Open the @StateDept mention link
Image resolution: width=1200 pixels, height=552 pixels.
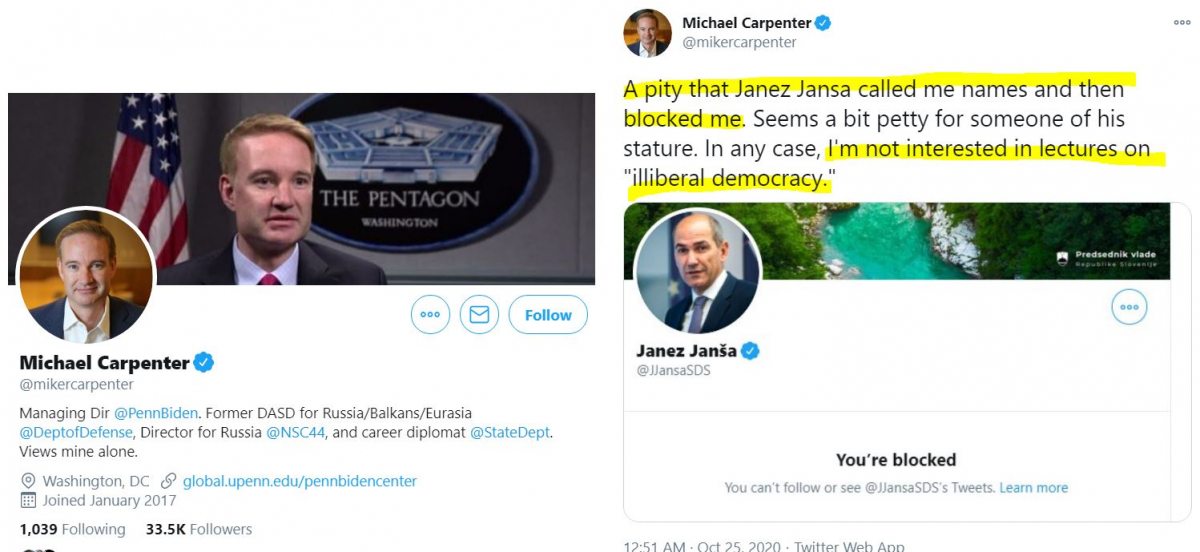pos(510,432)
